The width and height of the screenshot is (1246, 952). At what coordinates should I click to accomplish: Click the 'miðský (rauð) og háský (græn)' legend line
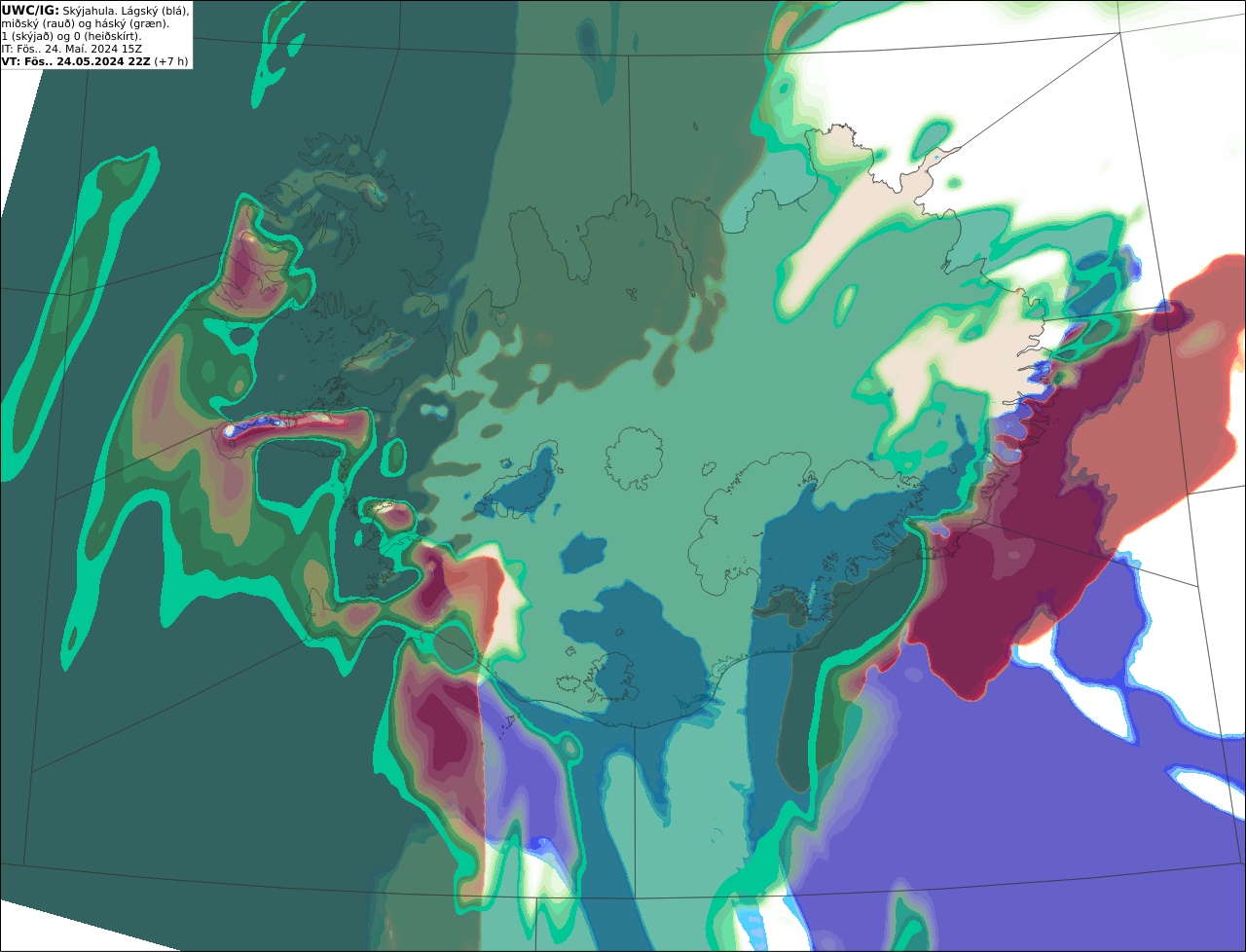85,23
